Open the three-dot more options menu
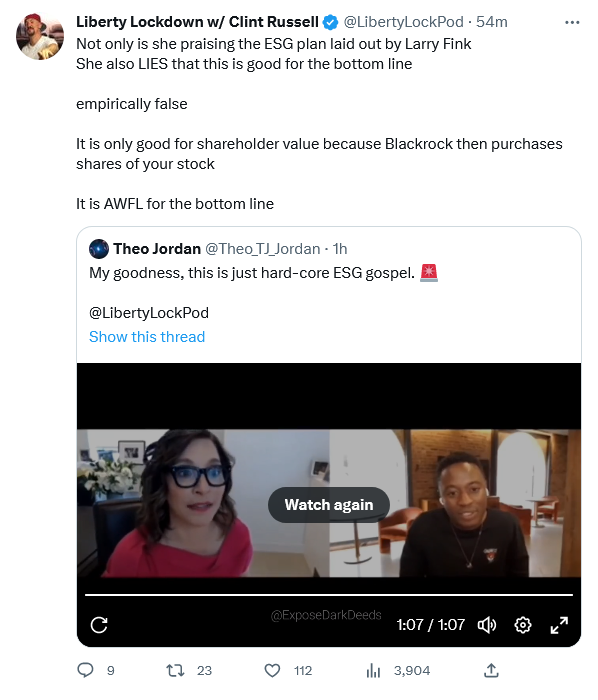598x700 pixels. coord(572,22)
